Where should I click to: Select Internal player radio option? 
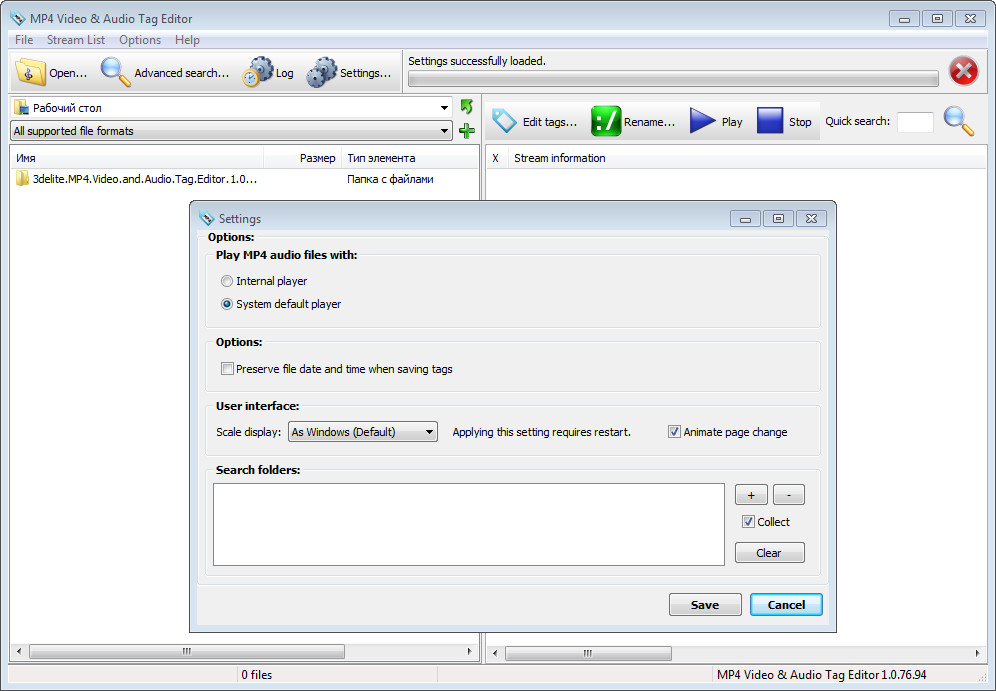point(227,281)
